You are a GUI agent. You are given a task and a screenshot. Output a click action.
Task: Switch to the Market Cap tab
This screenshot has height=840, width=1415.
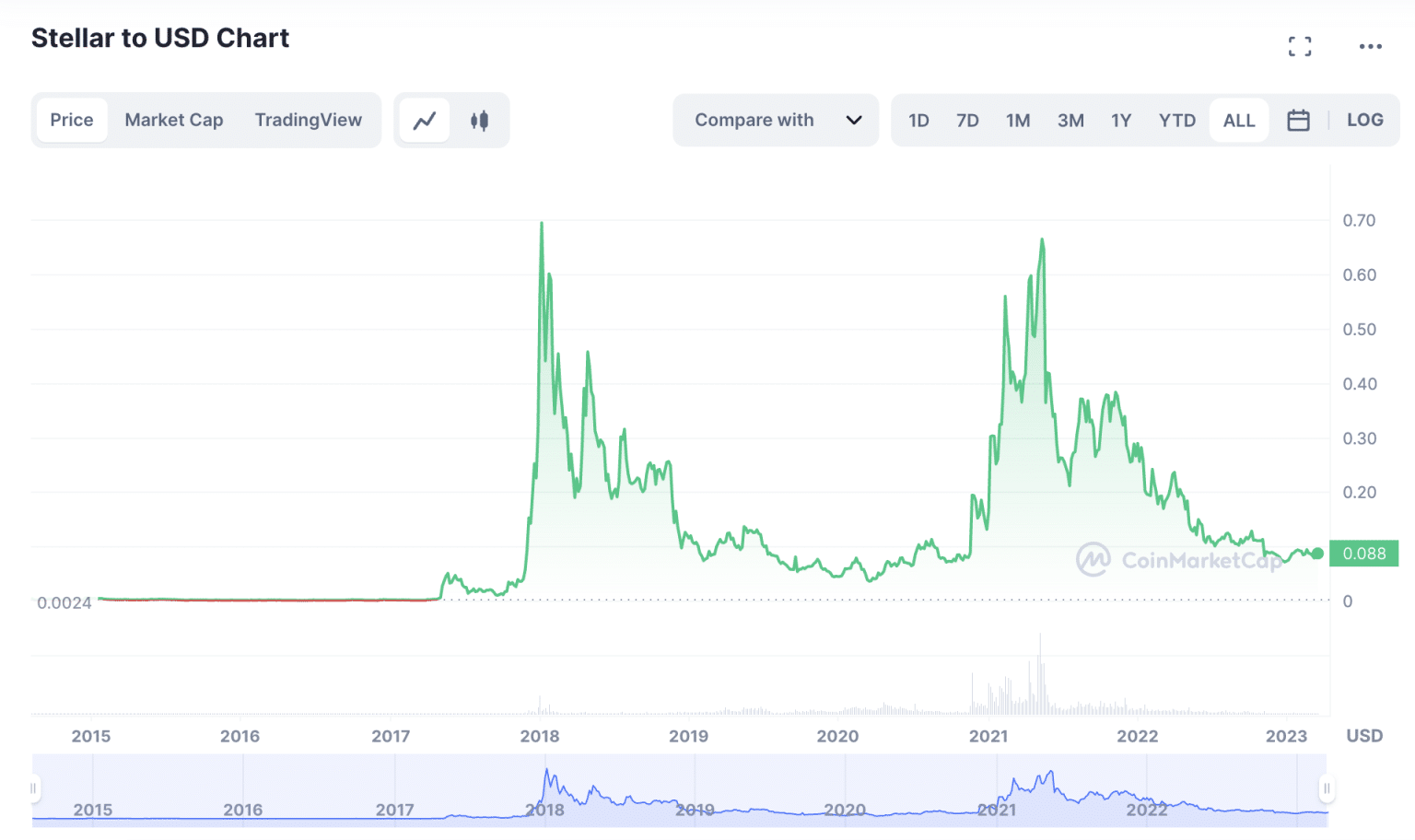coord(174,120)
